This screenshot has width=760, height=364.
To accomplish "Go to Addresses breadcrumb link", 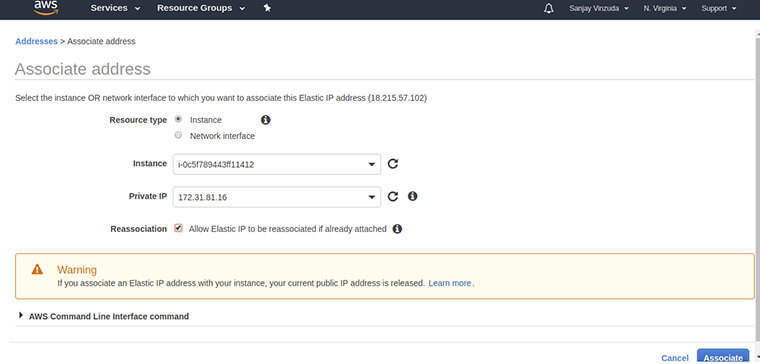I will coord(36,41).
